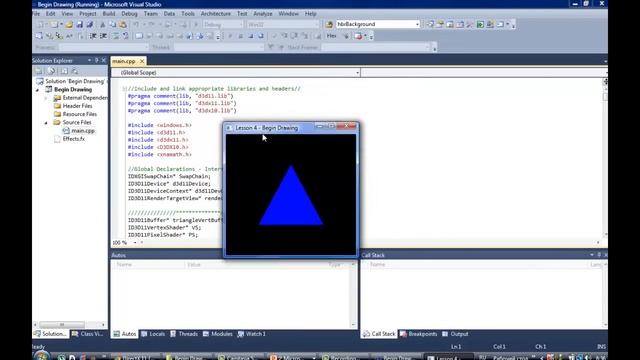Click Solution Explorer horizontal scrollbar
This screenshot has height=360, width=640.
62,324
